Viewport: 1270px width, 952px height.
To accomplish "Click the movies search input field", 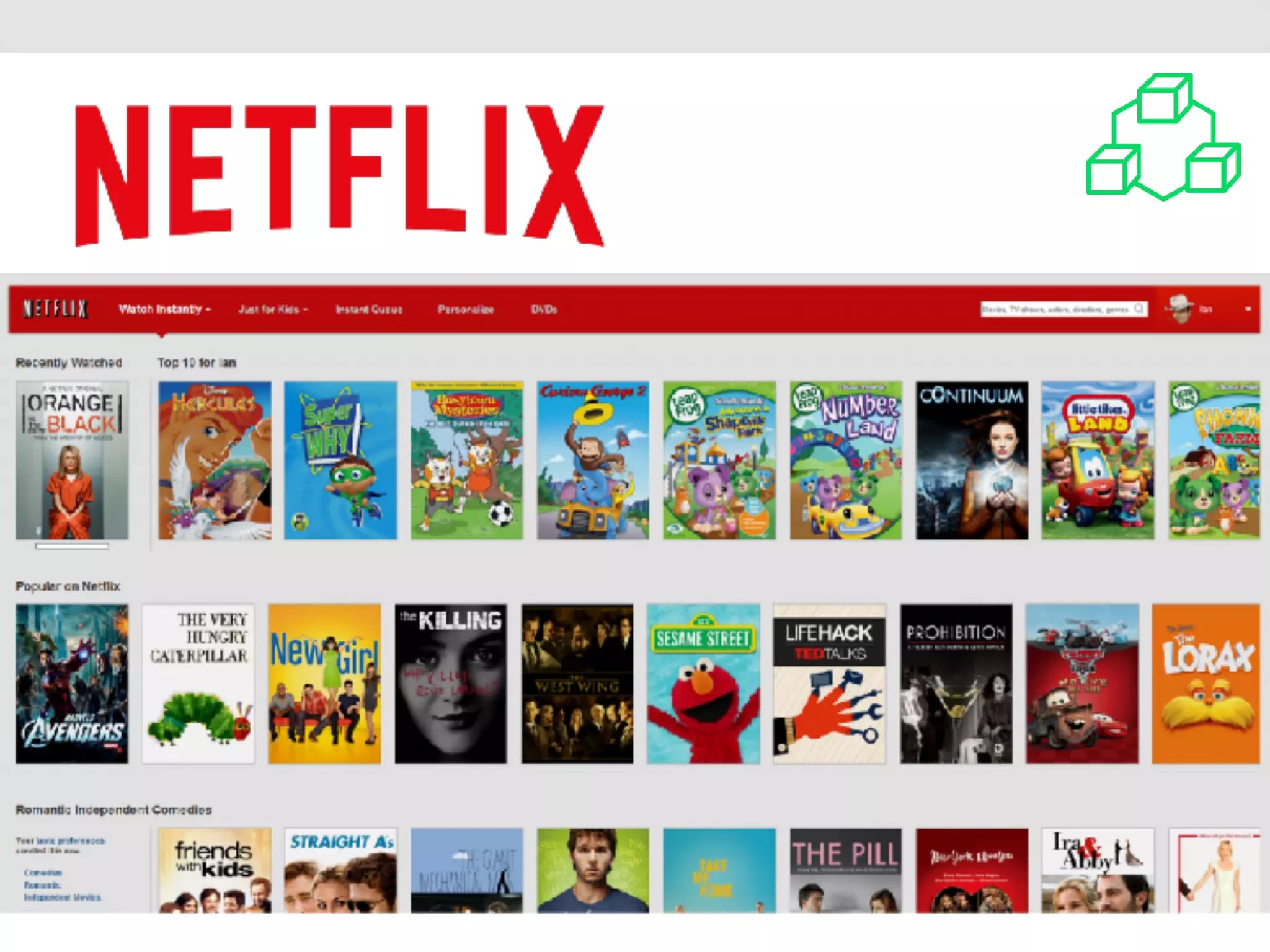I will click(1064, 309).
